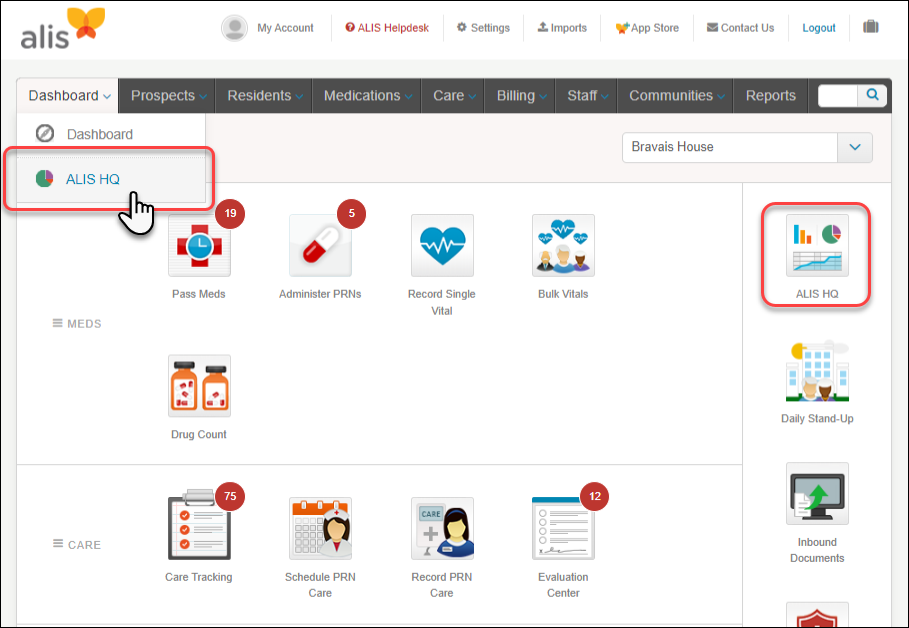Screen dimensions: 909x628
Task: Click the MEDS section handle icon
Action: tap(57, 323)
